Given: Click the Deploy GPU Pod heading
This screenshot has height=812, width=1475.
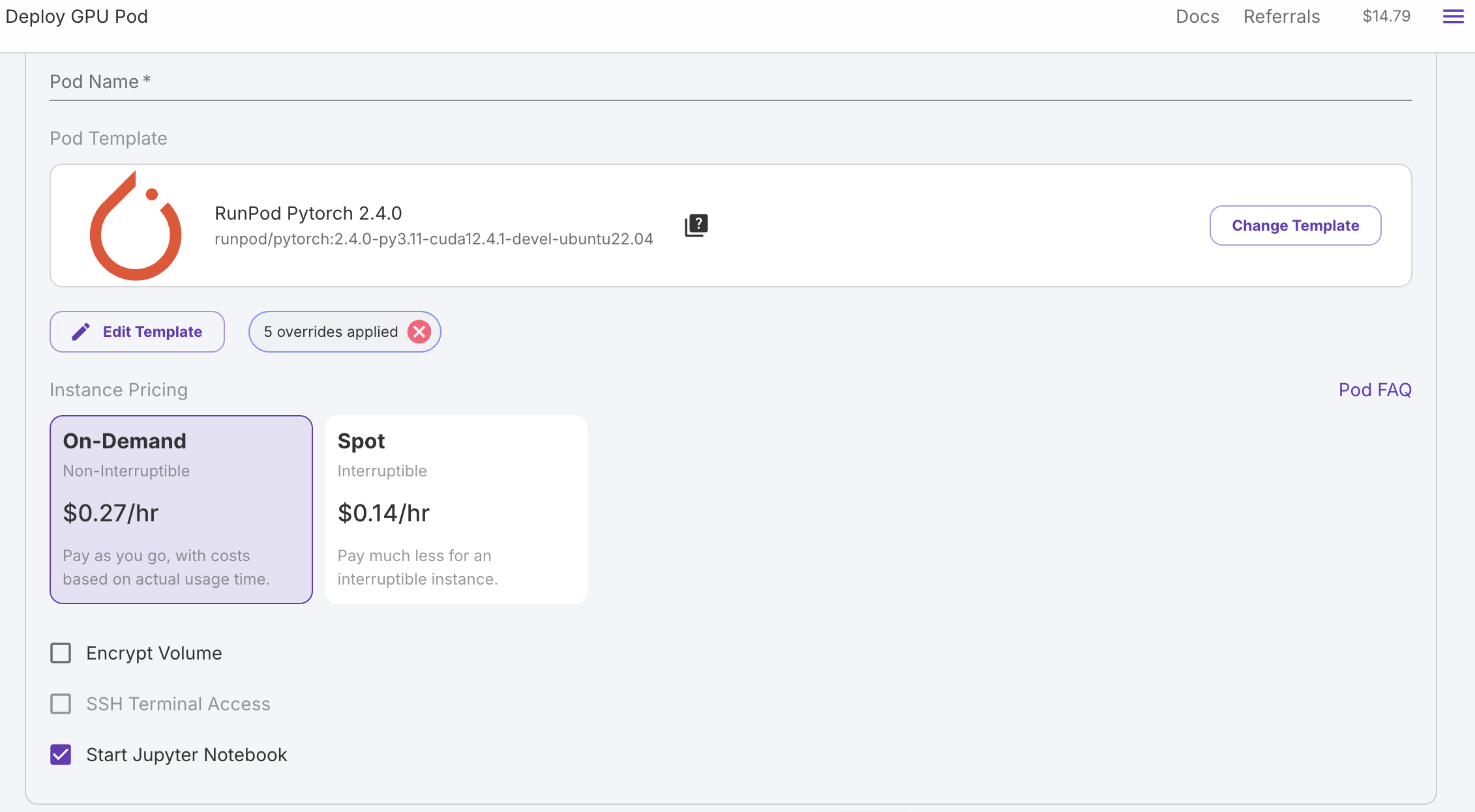Looking at the screenshot, I should [77, 16].
